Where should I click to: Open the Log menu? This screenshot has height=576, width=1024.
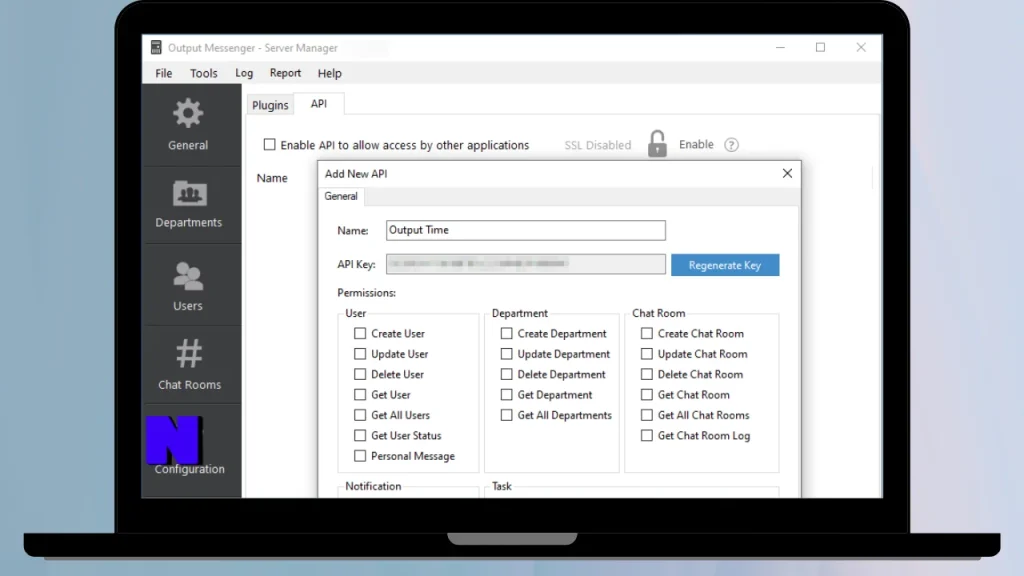[244, 73]
